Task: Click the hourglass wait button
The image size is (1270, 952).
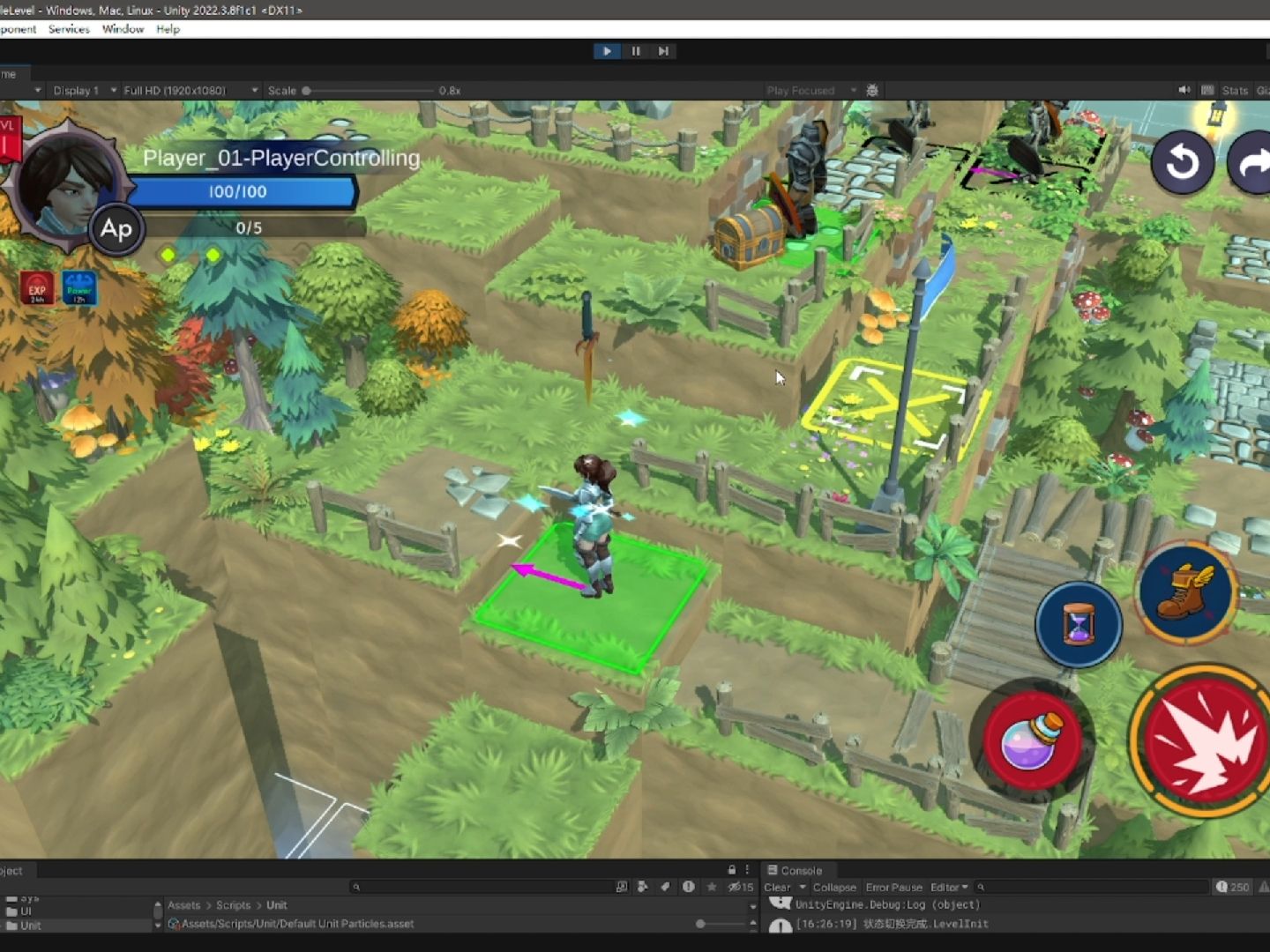Action: point(1078,624)
